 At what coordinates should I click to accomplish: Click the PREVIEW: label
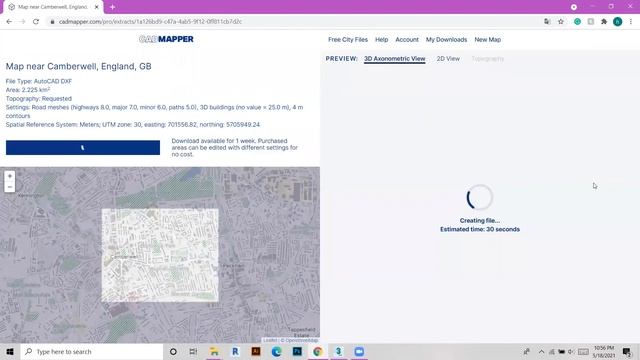pyautogui.click(x=342, y=59)
